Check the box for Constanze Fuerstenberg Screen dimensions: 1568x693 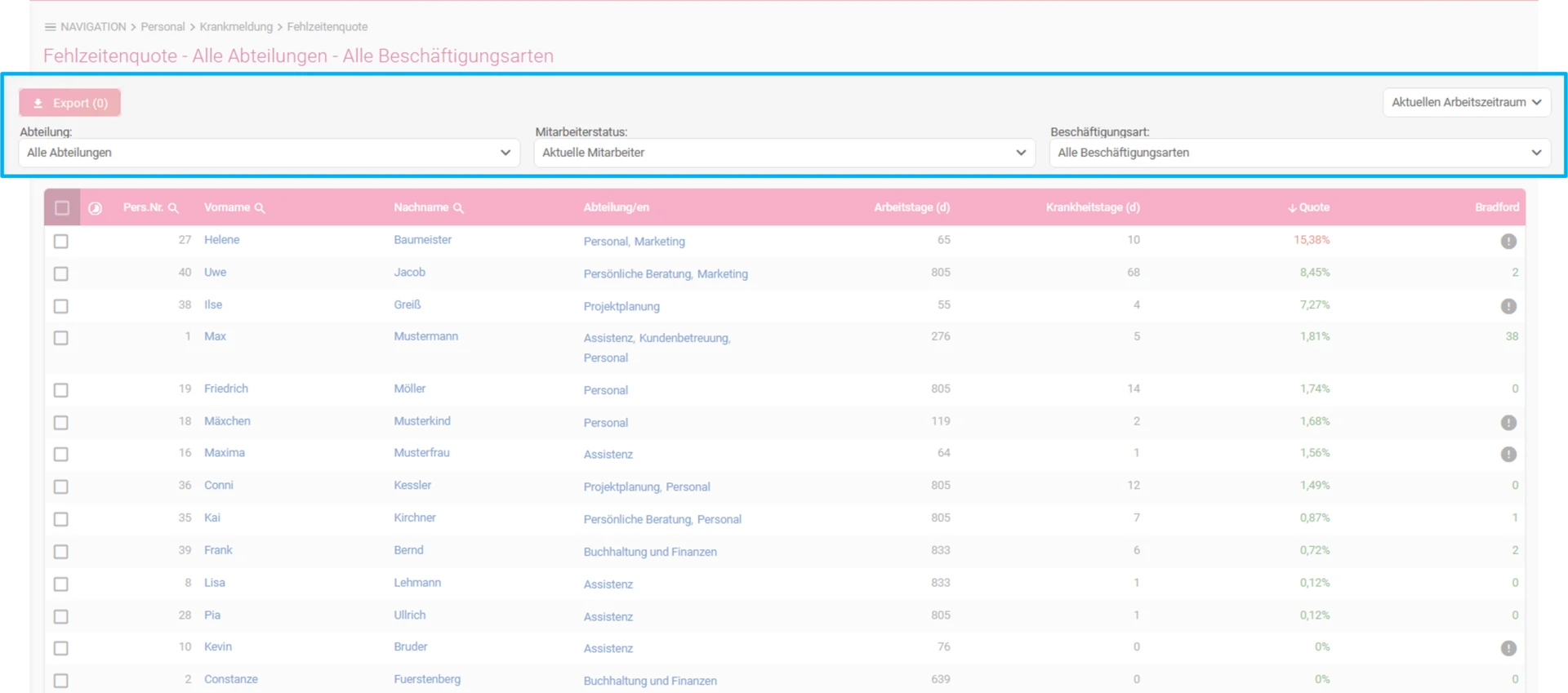(61, 681)
